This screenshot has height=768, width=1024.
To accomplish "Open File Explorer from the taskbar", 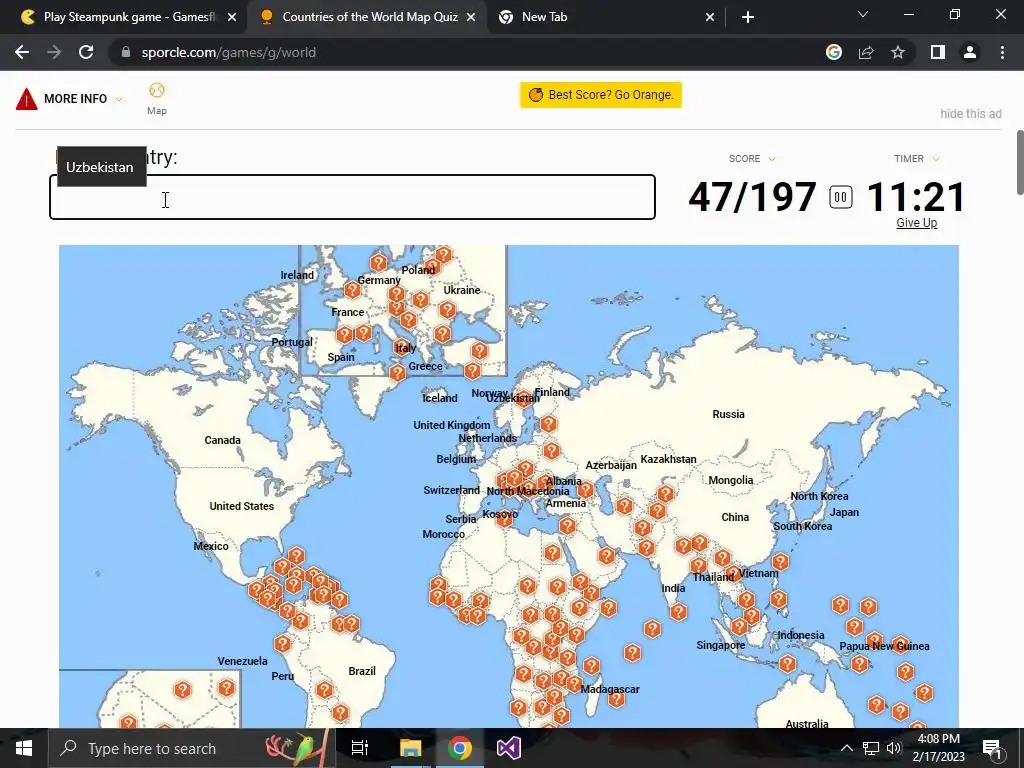I will click(411, 748).
